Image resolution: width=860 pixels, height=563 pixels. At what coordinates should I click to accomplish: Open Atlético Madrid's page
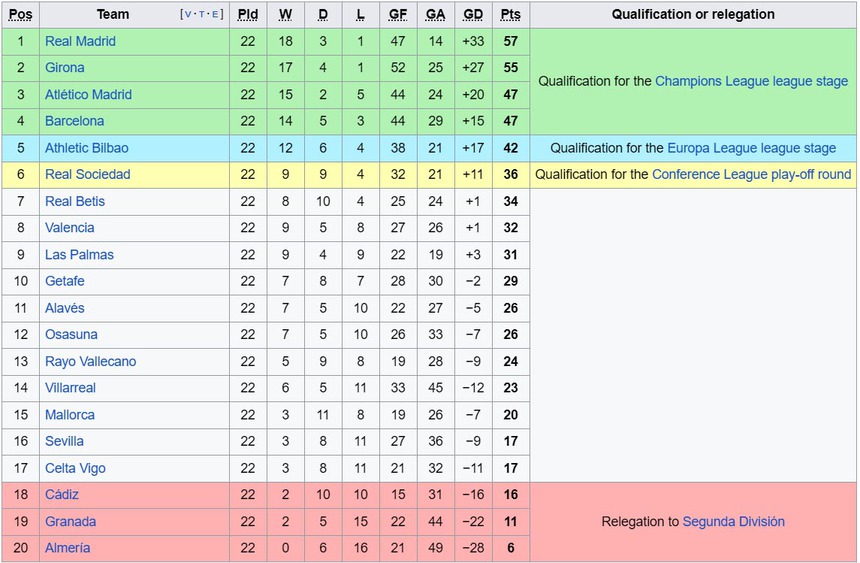click(88, 95)
